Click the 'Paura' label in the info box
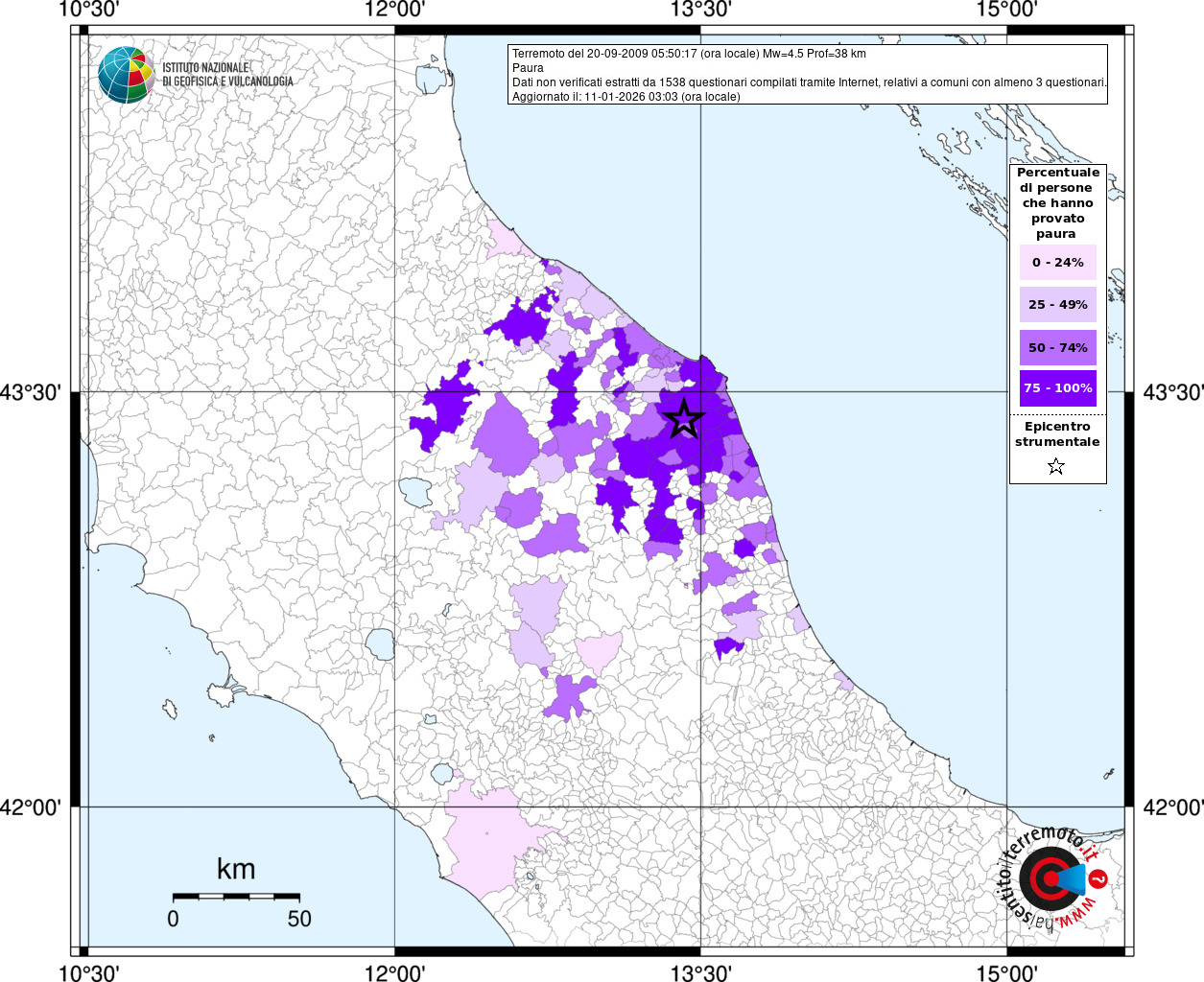Image resolution: width=1204 pixels, height=982 pixels. (x=528, y=68)
